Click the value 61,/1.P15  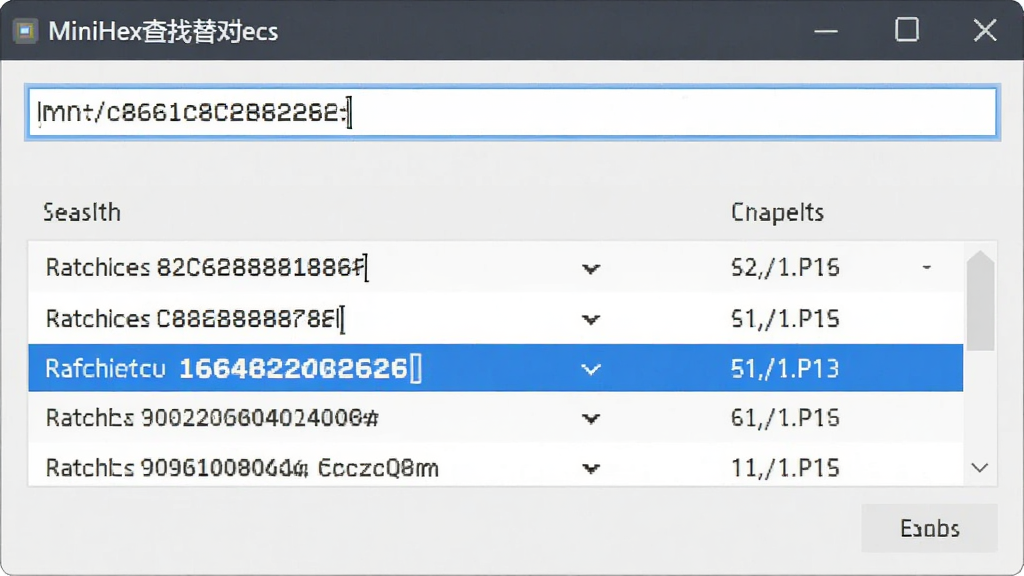[784, 418]
